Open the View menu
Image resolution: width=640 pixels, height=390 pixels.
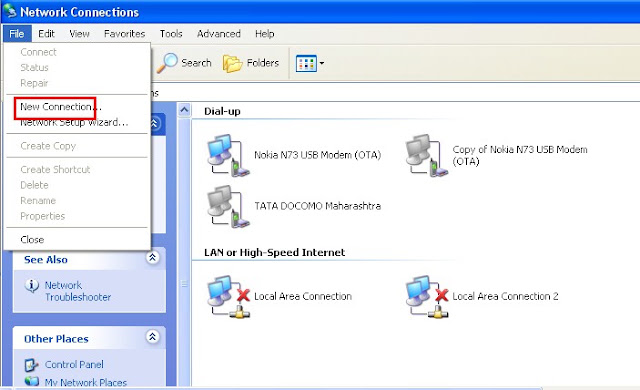click(79, 33)
